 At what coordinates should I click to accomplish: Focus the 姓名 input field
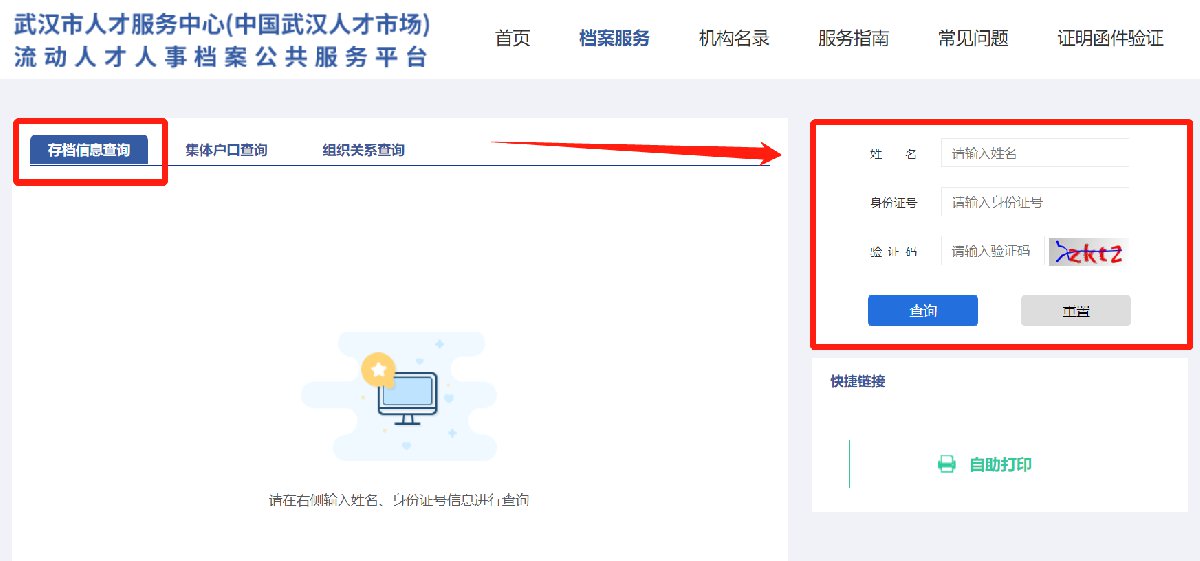point(1035,153)
